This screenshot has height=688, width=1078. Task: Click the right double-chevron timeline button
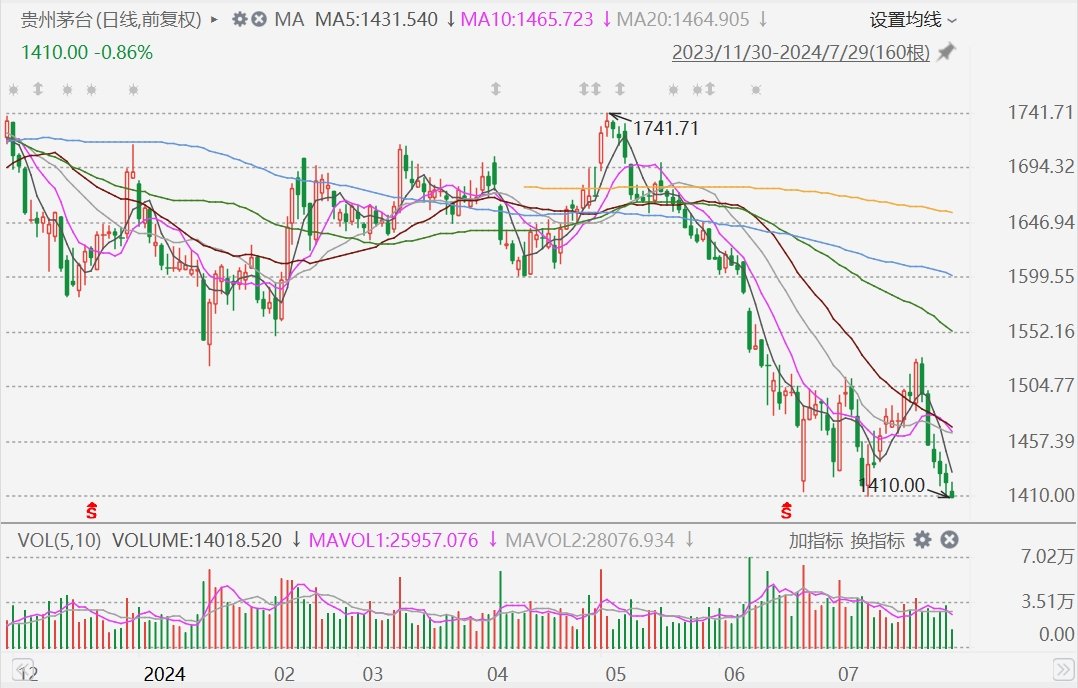pyautogui.click(x=1063, y=669)
